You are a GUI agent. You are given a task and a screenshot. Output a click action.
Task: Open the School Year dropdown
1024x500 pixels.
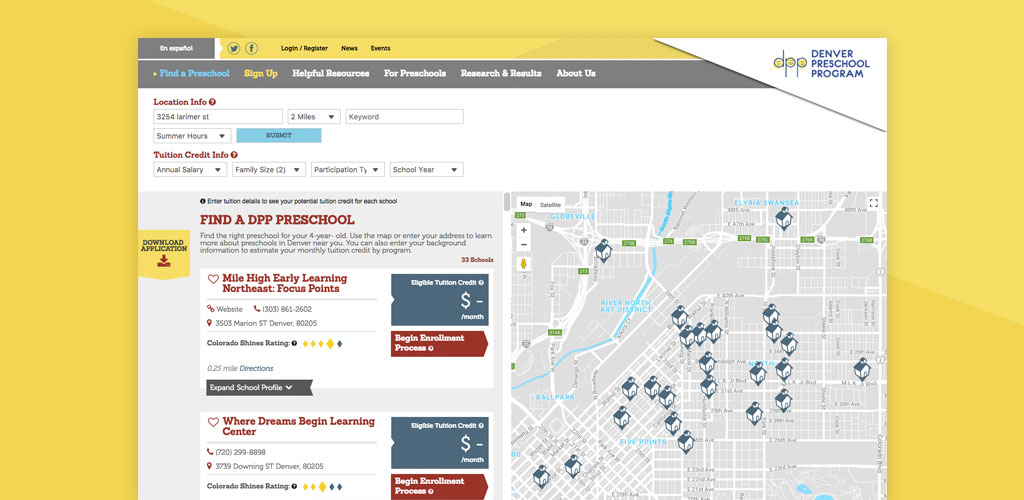point(427,170)
